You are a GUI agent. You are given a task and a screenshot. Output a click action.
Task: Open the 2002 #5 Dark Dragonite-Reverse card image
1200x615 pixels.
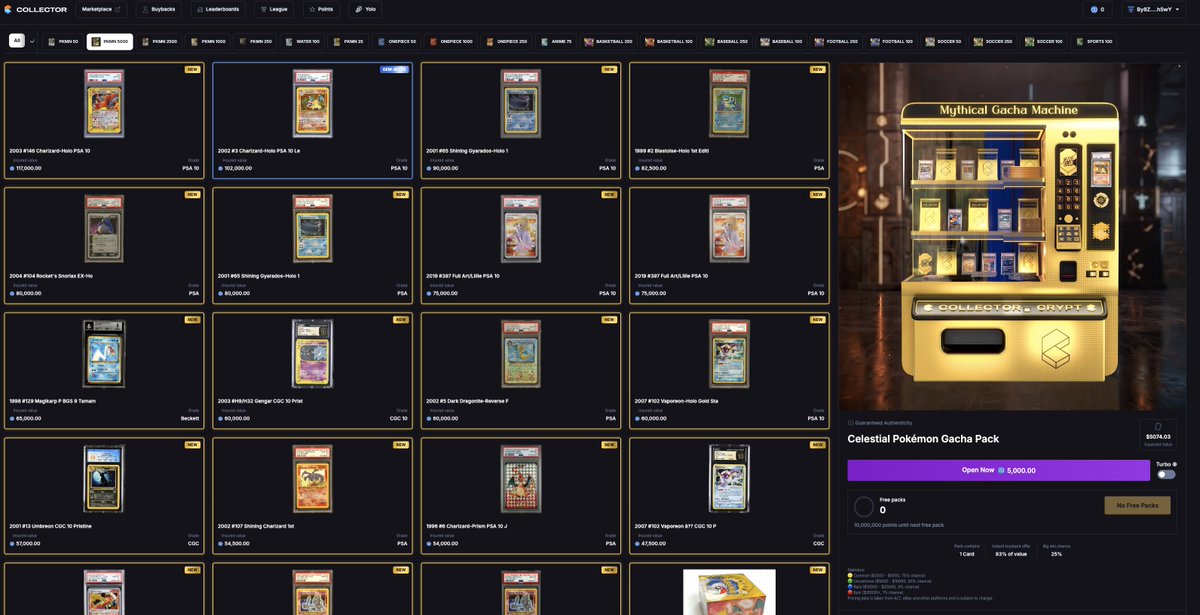click(x=520, y=354)
